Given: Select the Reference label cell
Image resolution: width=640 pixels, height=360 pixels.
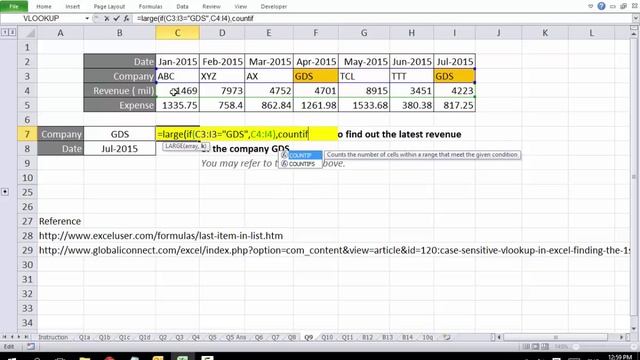Looking at the screenshot, I should pyautogui.click(x=60, y=221).
